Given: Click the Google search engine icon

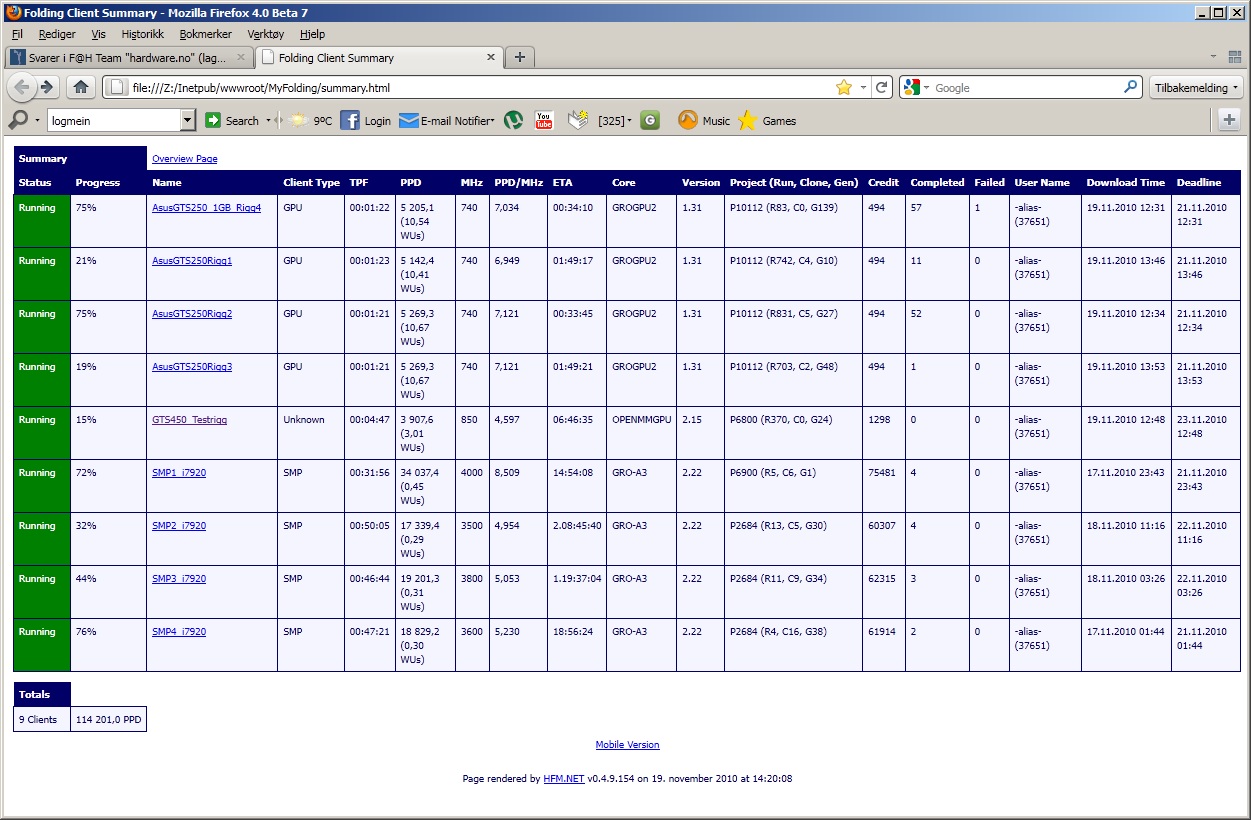Looking at the screenshot, I should point(910,87).
